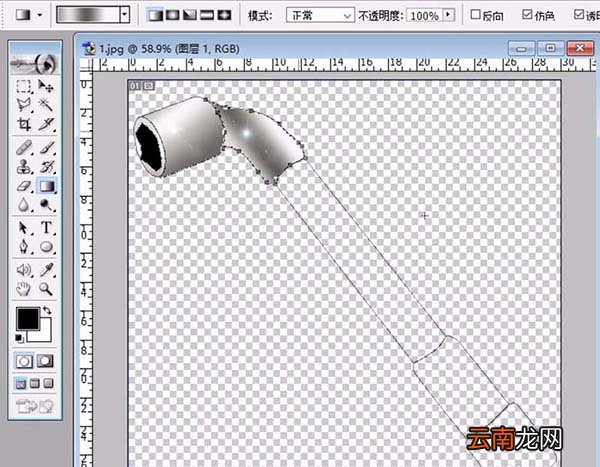Reset to default black and white colors
This screenshot has width=600, height=467.
click(x=19, y=338)
